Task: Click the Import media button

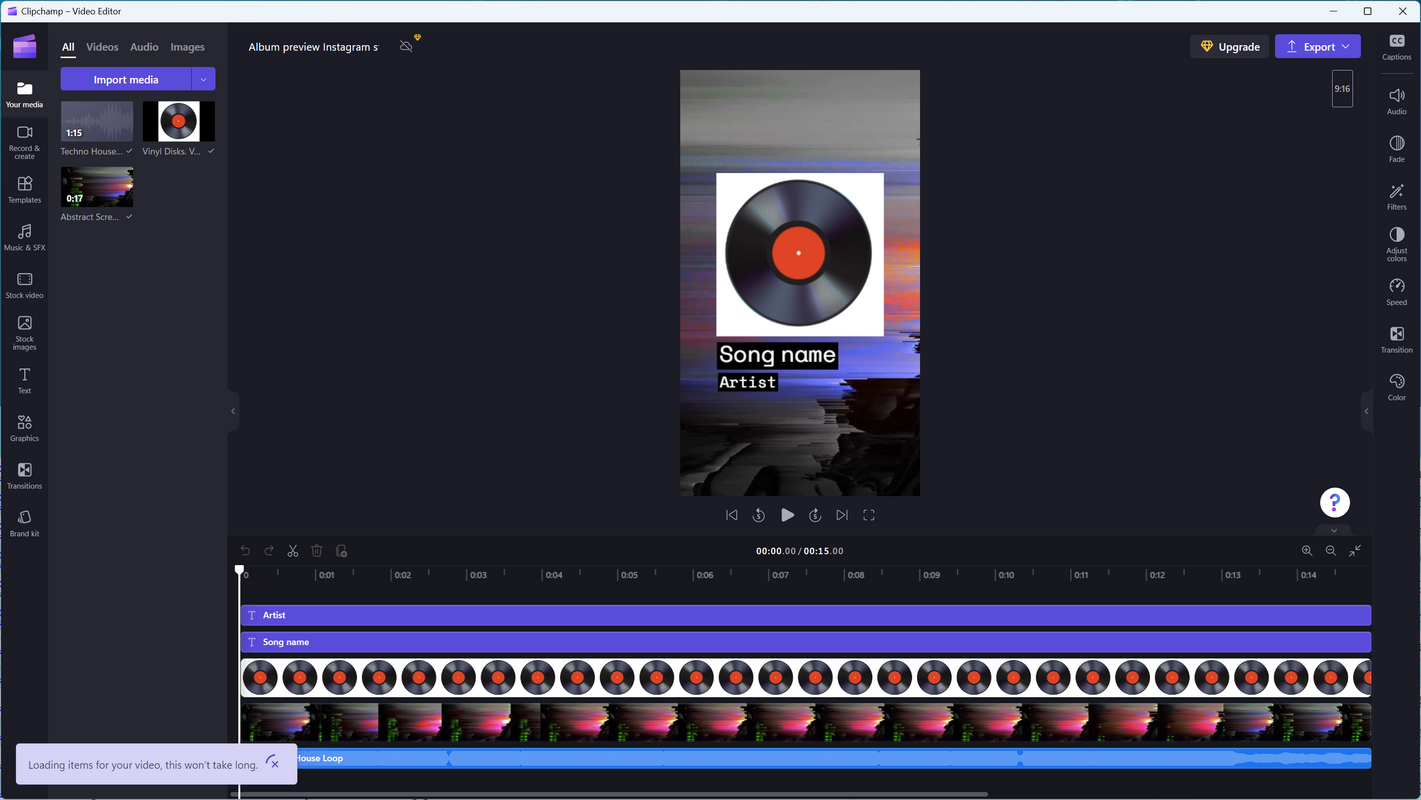Action: [x=125, y=80]
